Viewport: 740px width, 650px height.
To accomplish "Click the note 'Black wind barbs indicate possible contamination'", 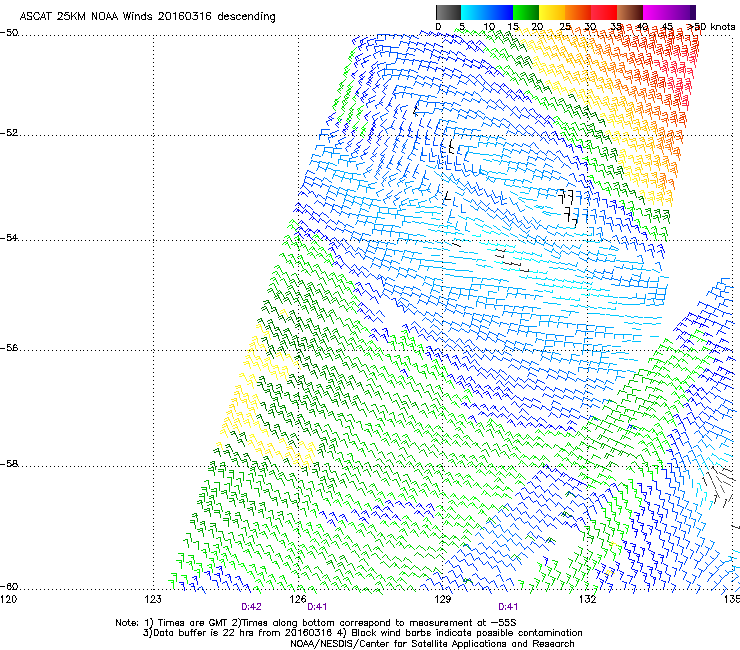I will (467, 633).
